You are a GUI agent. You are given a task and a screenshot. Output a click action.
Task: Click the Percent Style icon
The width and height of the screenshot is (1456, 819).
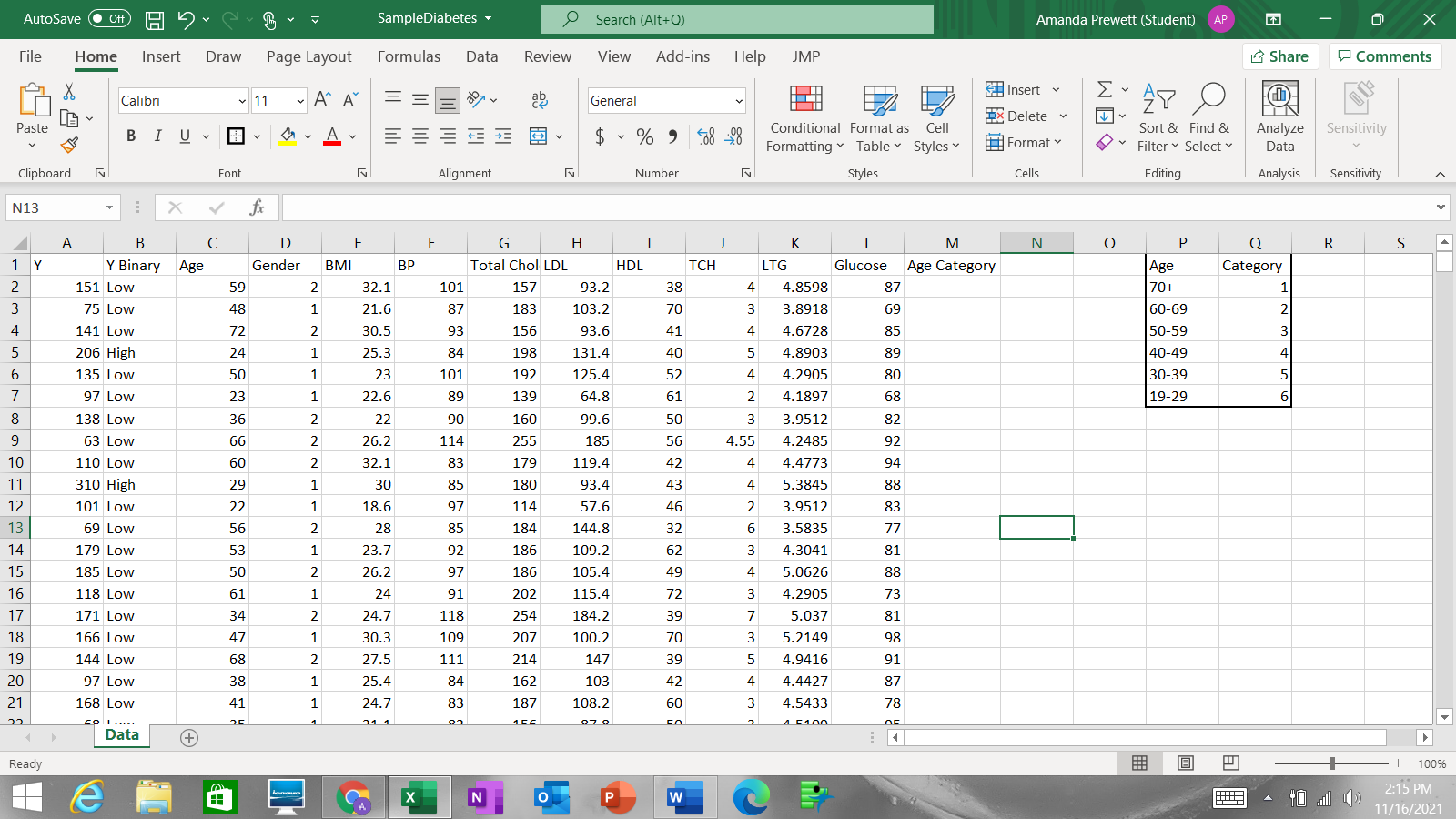(645, 136)
